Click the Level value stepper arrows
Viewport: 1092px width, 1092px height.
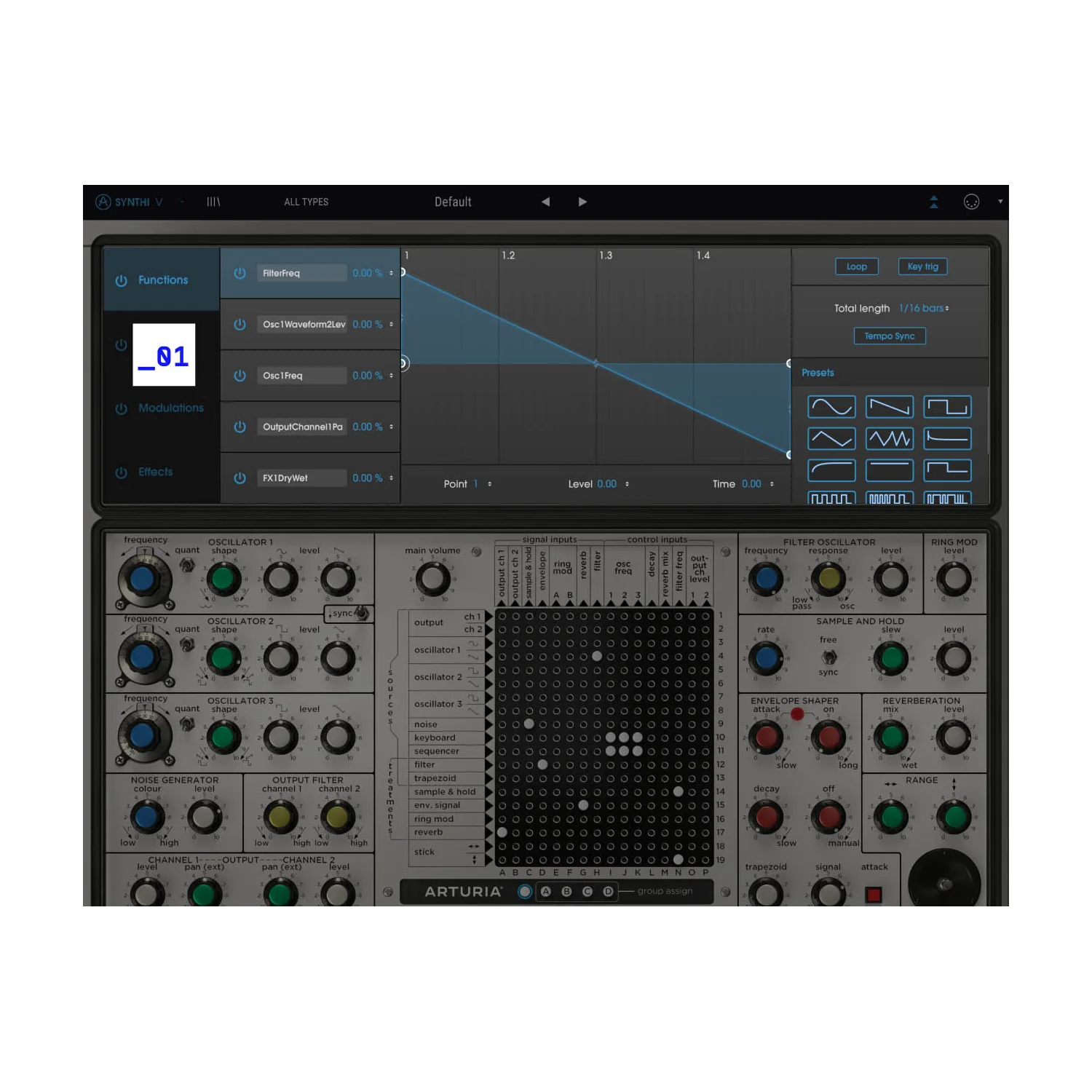627,484
